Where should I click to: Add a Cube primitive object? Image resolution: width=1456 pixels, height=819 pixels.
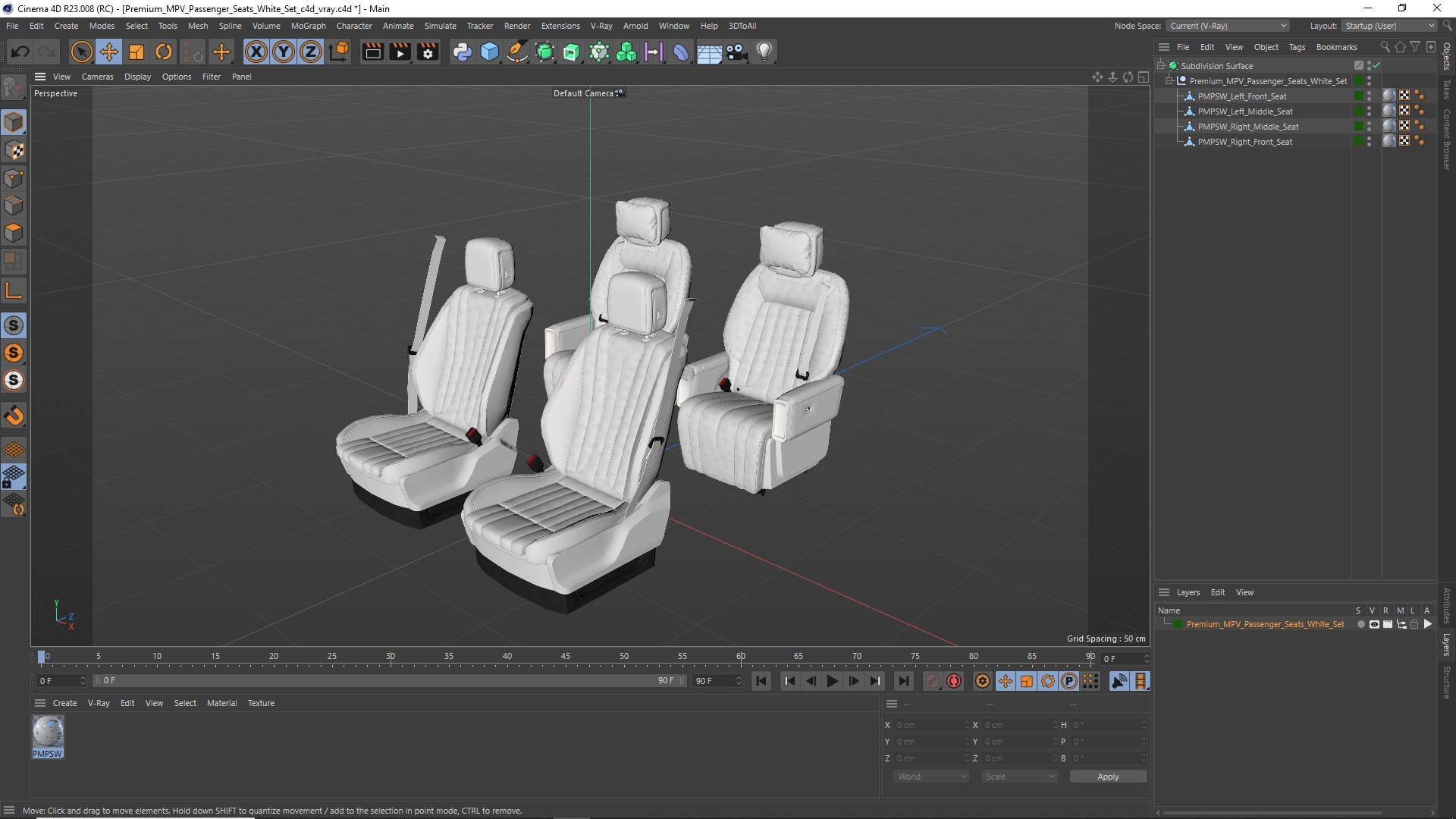click(490, 52)
